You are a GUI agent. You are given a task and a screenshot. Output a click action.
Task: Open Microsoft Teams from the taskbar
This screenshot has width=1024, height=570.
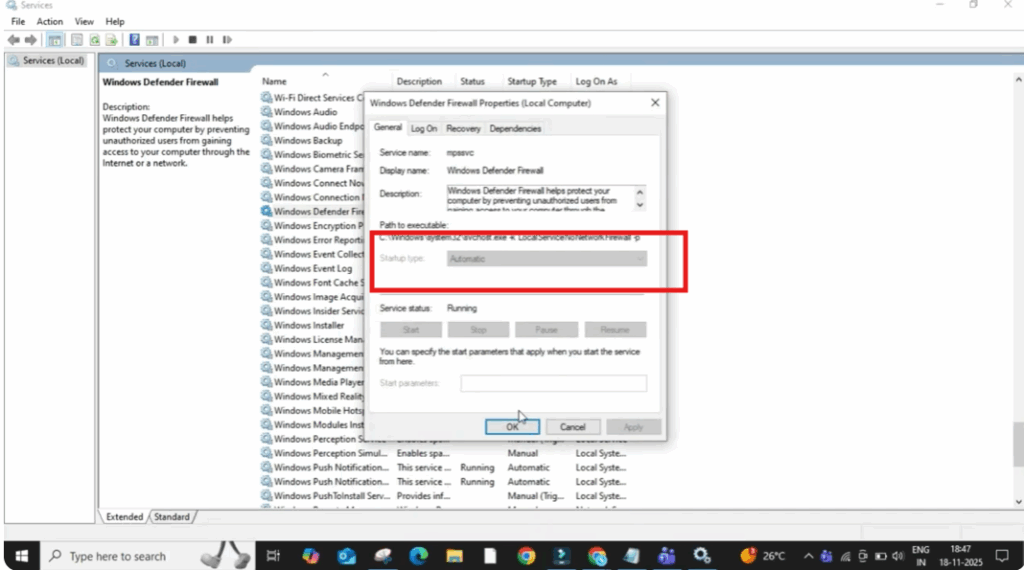667,556
